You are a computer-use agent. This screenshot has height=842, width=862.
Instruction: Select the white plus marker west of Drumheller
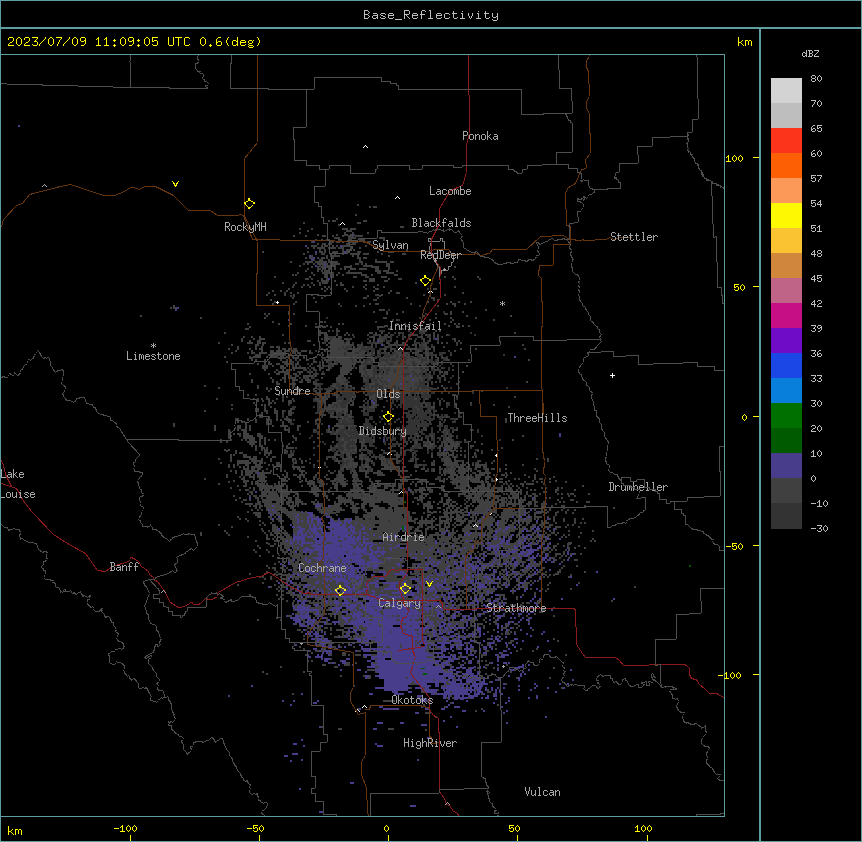[612, 375]
